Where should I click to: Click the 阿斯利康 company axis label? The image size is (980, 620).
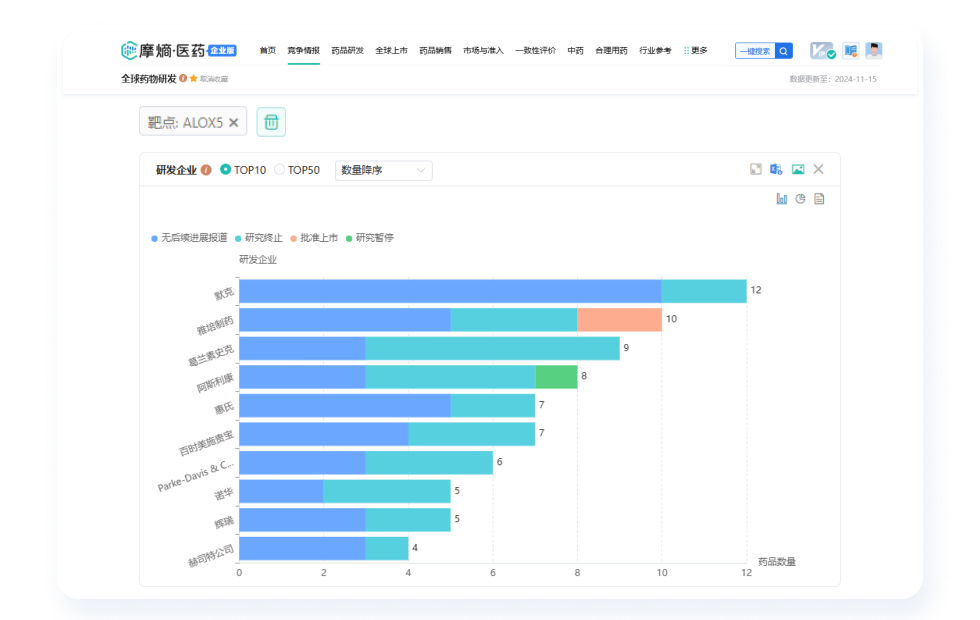pyautogui.click(x=215, y=382)
